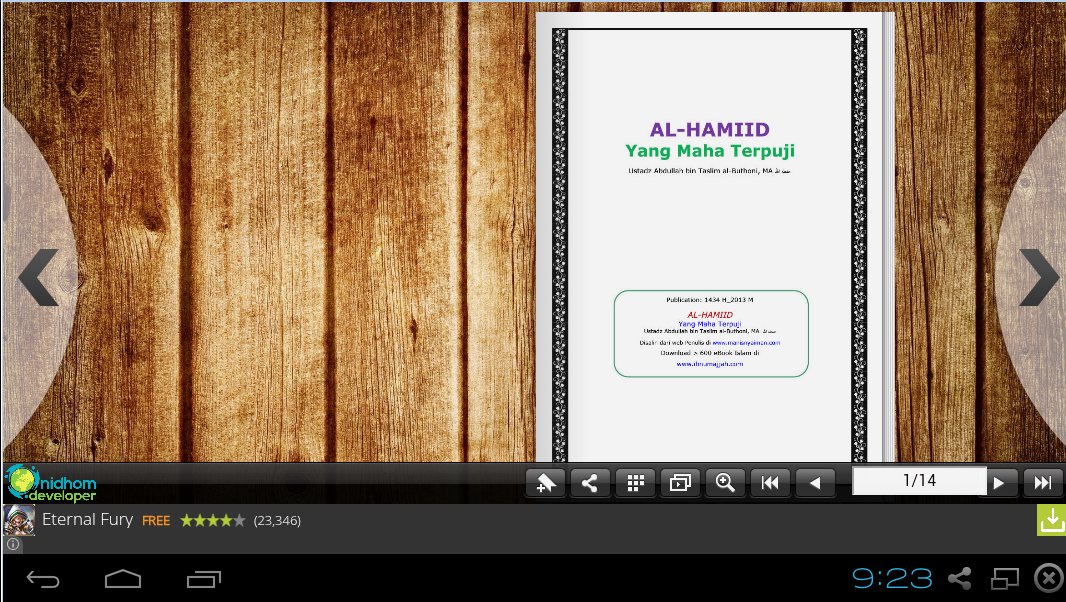Start the auto-flip slideshow
Image resolution: width=1066 pixels, height=602 pixels.
tap(680, 483)
